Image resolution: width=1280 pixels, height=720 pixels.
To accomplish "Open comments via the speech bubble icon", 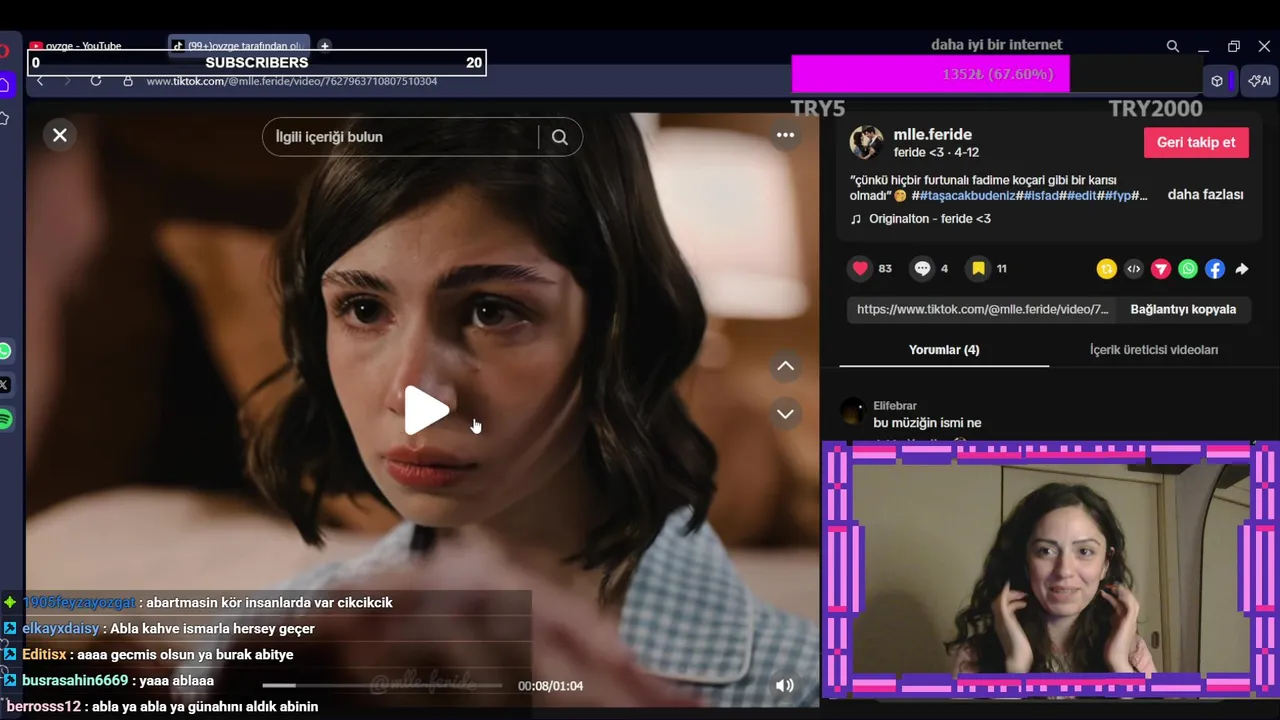I will tap(922, 268).
